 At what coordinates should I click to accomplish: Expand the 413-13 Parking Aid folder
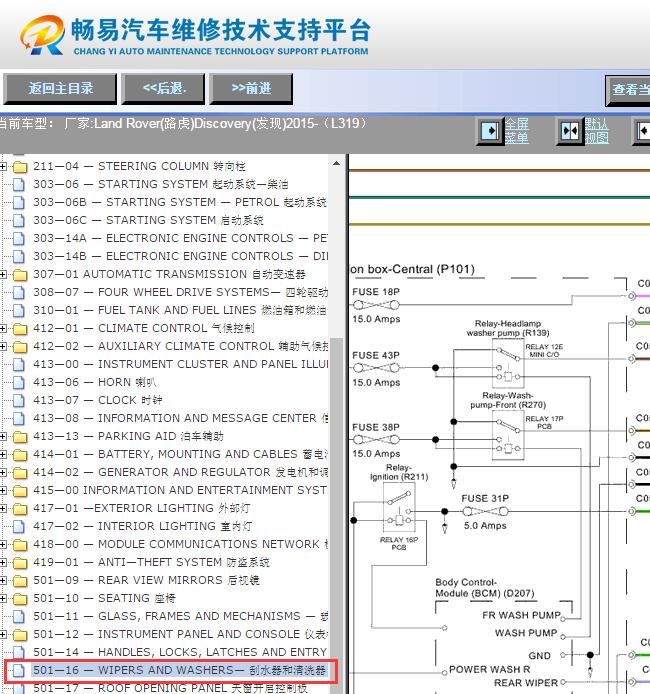pyautogui.click(x=3, y=436)
